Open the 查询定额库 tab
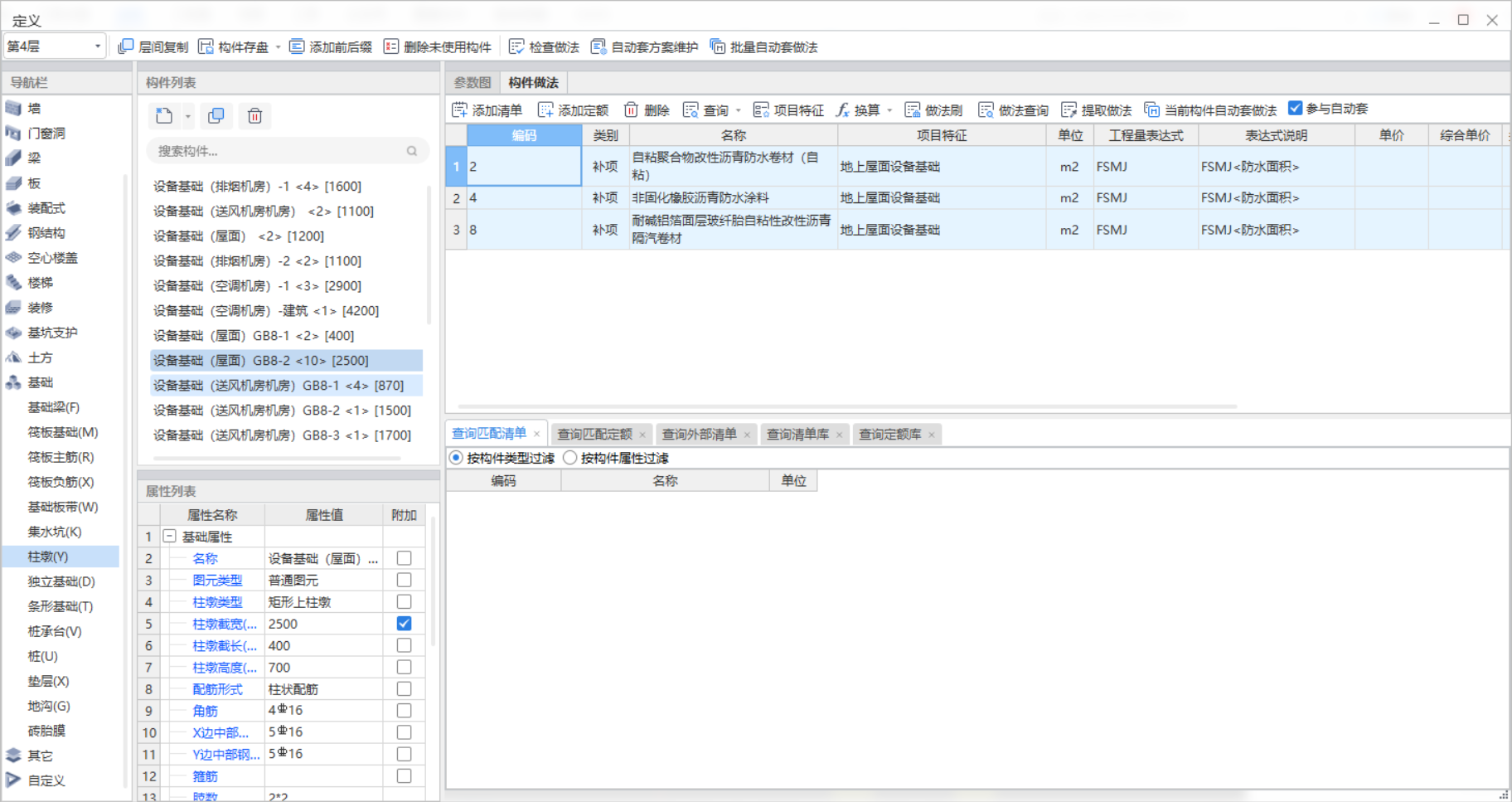The width and height of the screenshot is (1512, 802). (890, 433)
